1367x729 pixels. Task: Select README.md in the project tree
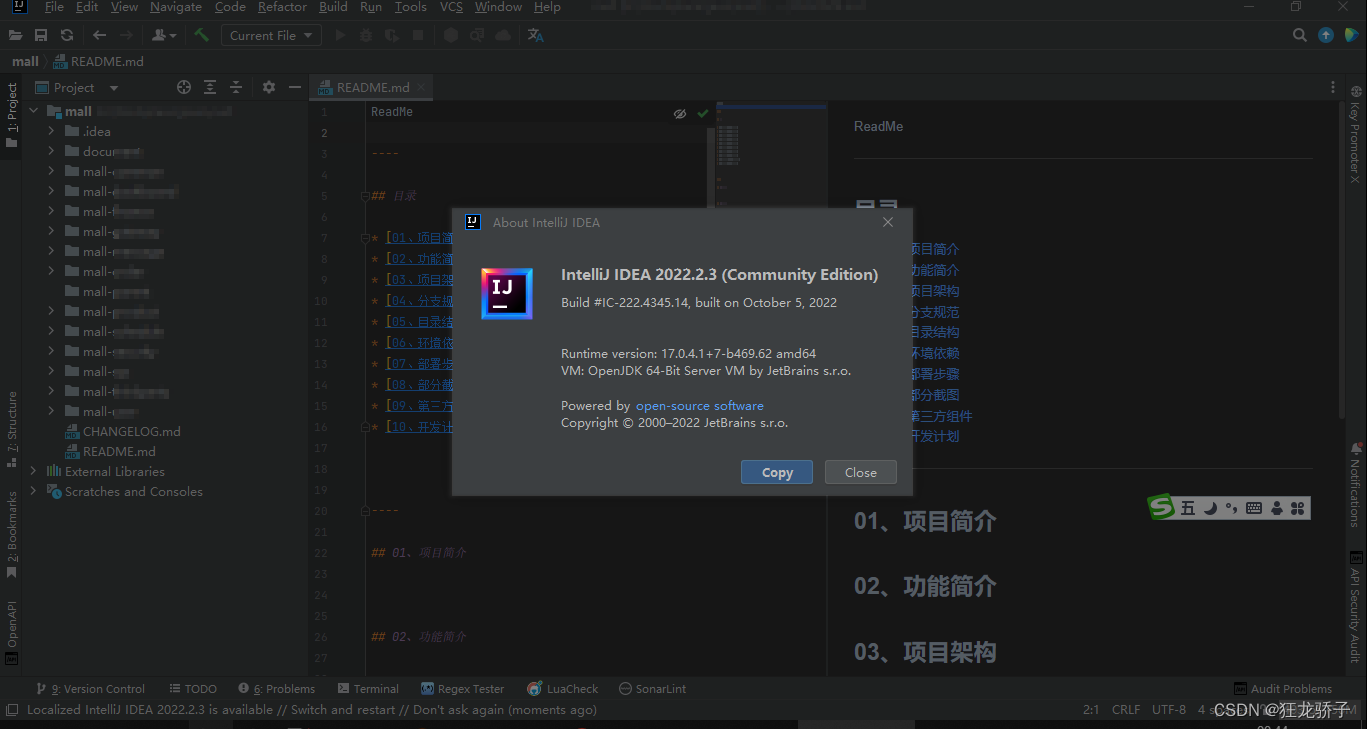110,451
